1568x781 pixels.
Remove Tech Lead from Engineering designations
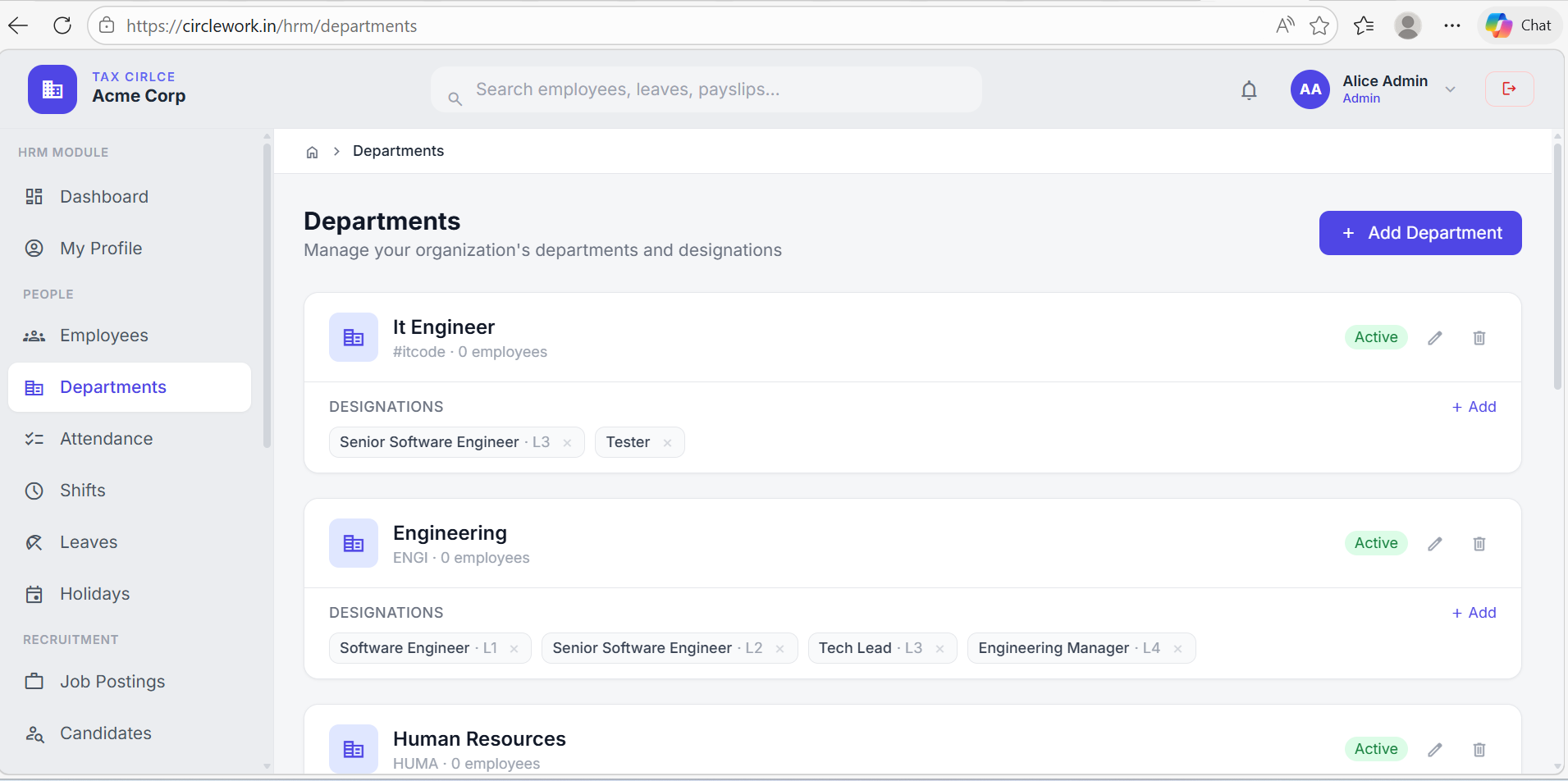tap(939, 648)
